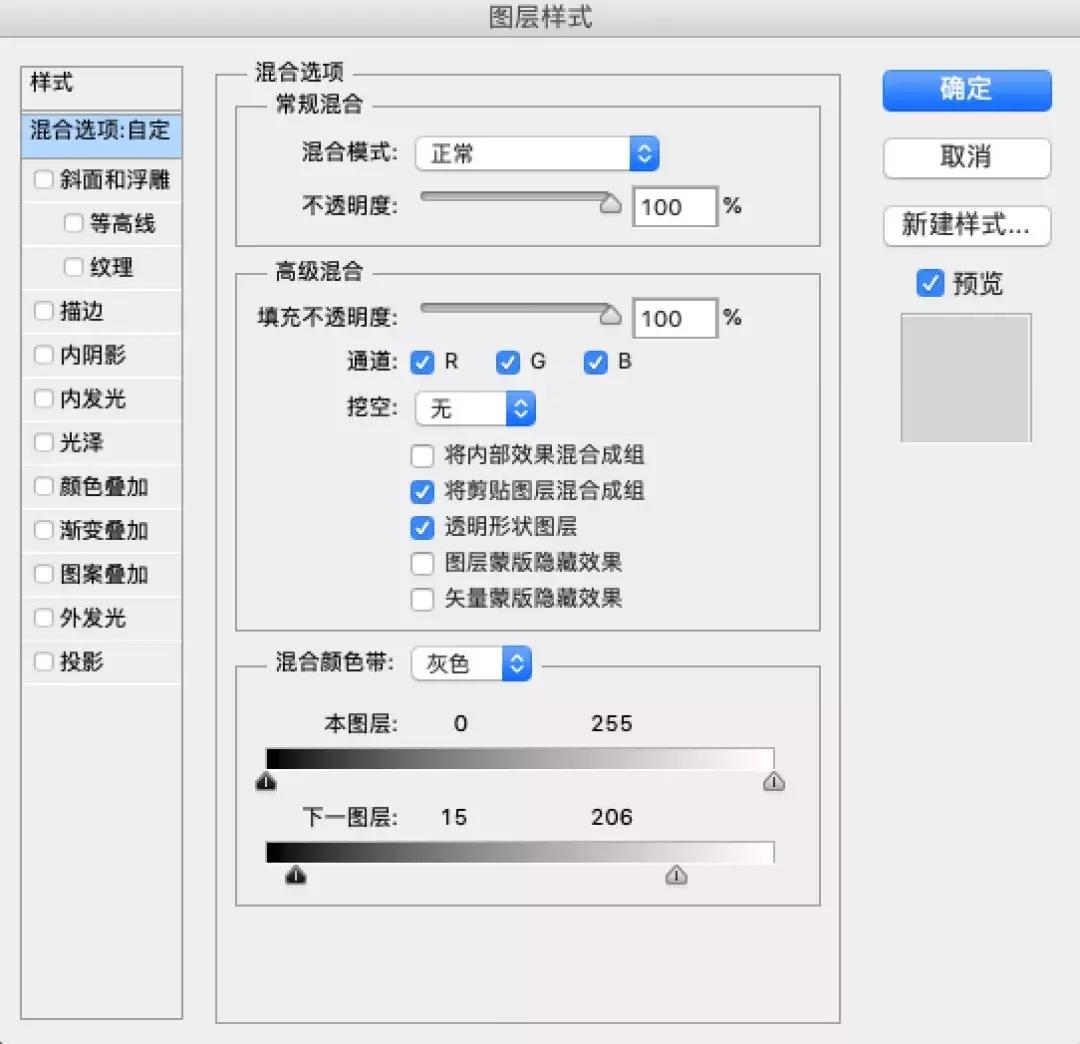Enable the 投影 (Drop Shadow) effect
The height and width of the screenshot is (1044, 1080).
click(x=43, y=661)
